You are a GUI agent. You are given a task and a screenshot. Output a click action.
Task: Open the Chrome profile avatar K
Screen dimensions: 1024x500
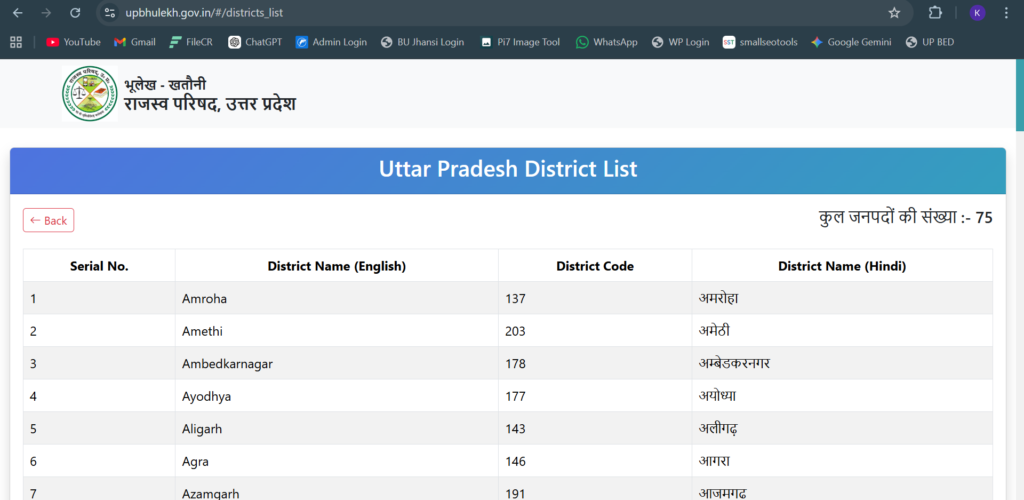[977, 12]
